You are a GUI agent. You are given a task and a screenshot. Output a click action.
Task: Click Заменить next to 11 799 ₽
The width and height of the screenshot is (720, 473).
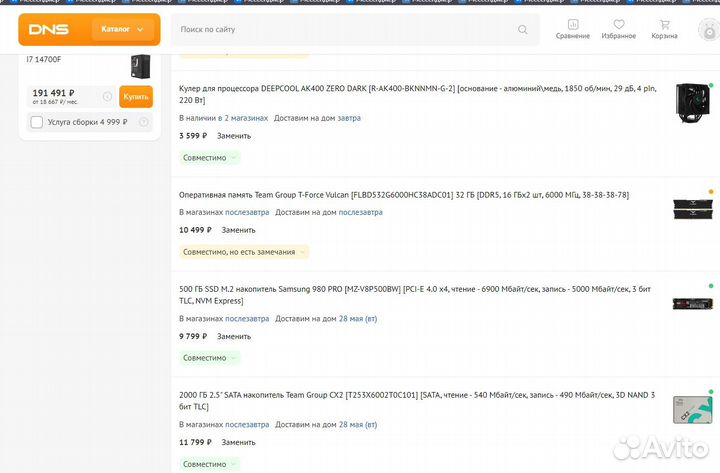238,443
